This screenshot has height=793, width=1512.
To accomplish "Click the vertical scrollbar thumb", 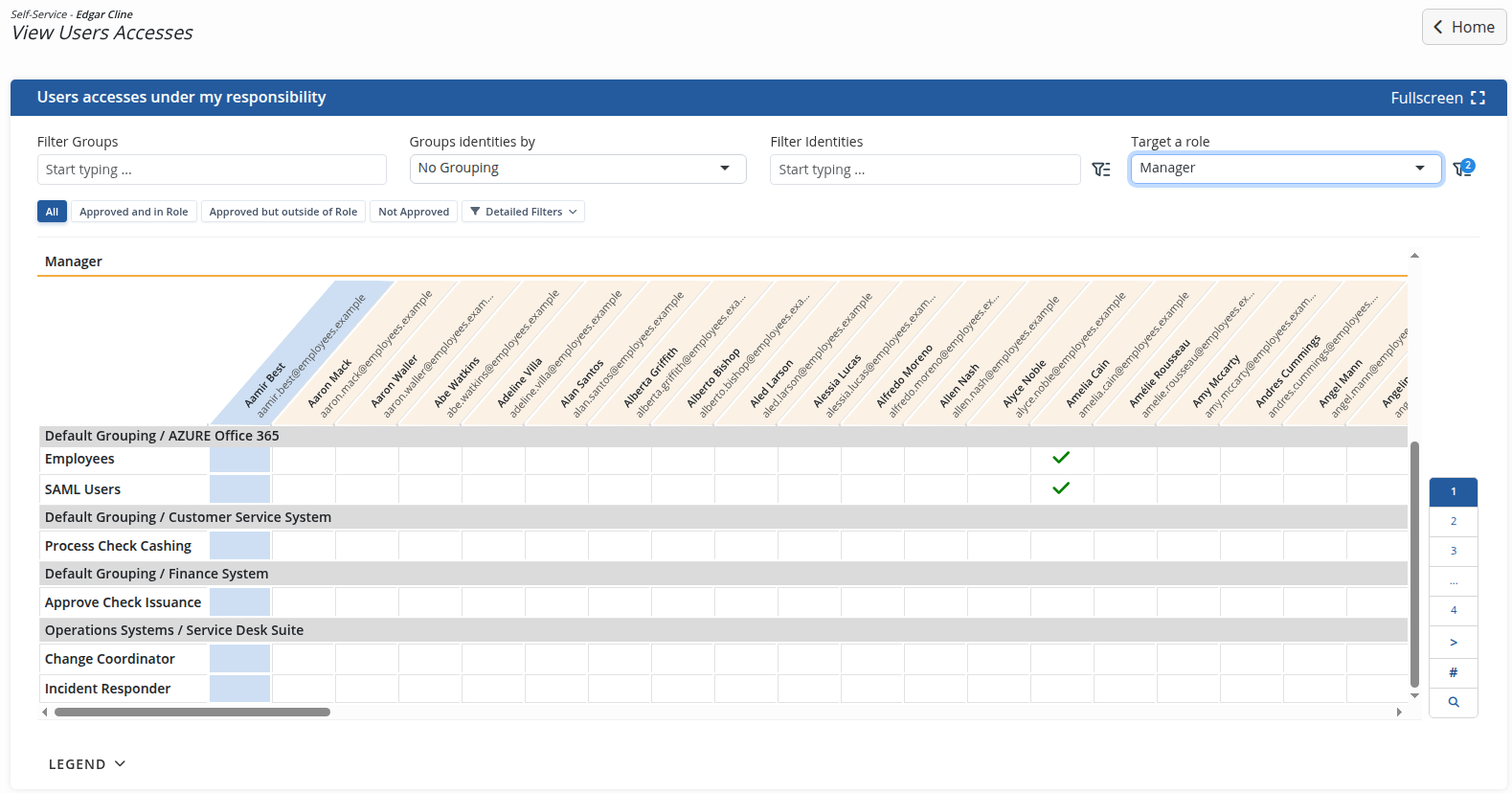I will coord(1414,564).
